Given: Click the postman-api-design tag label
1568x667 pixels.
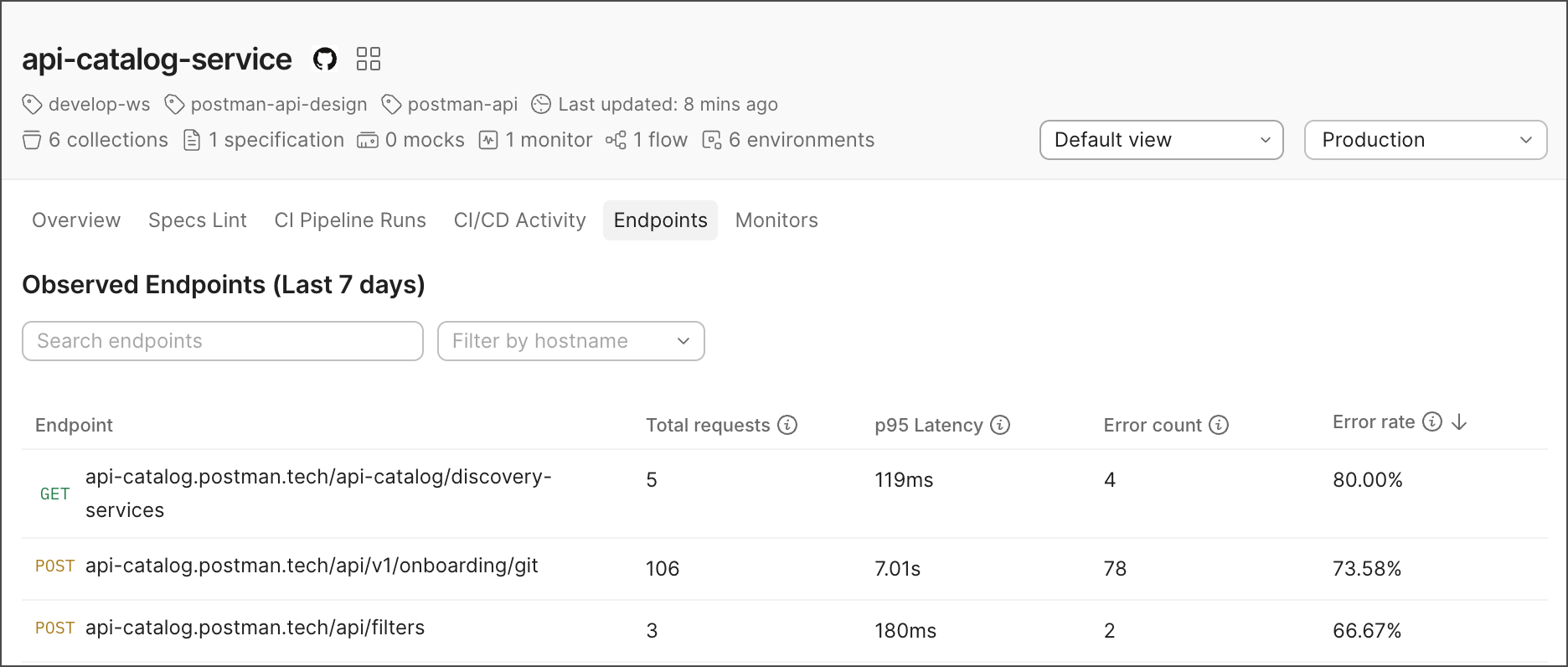Looking at the screenshot, I should (x=279, y=105).
